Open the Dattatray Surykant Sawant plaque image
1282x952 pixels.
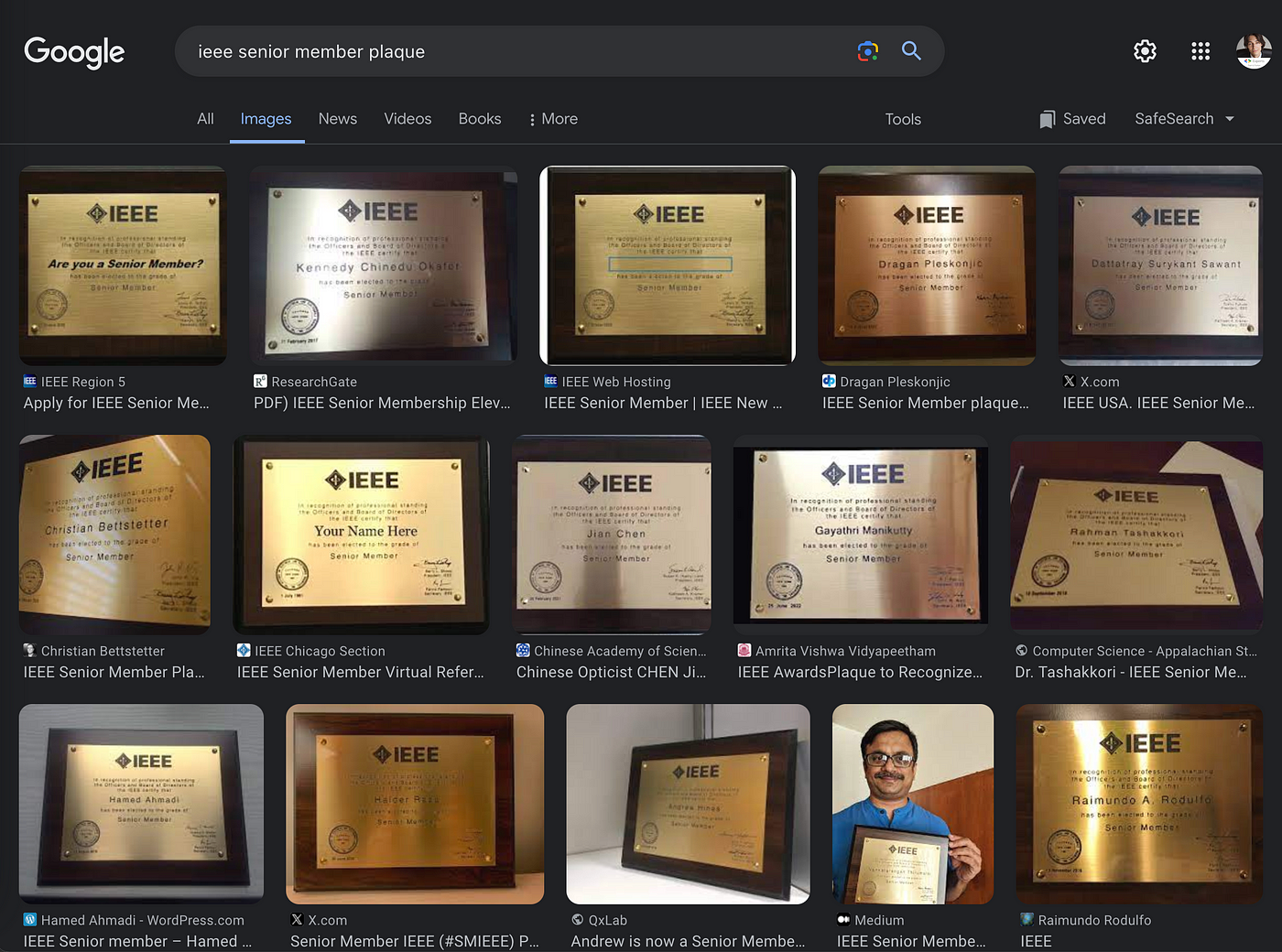1161,265
